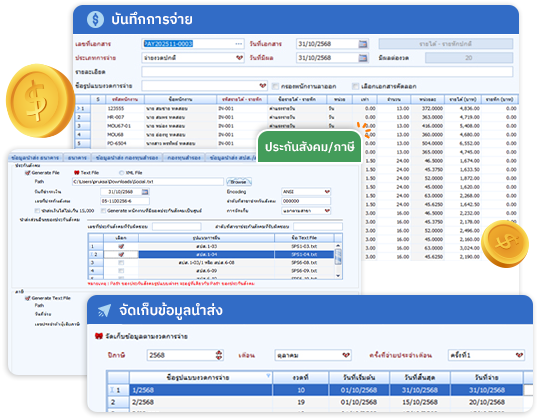The height and width of the screenshot is (420, 539).
Task: Toggle Generate Text File checkbox in tax section
Action: pos(28,298)
